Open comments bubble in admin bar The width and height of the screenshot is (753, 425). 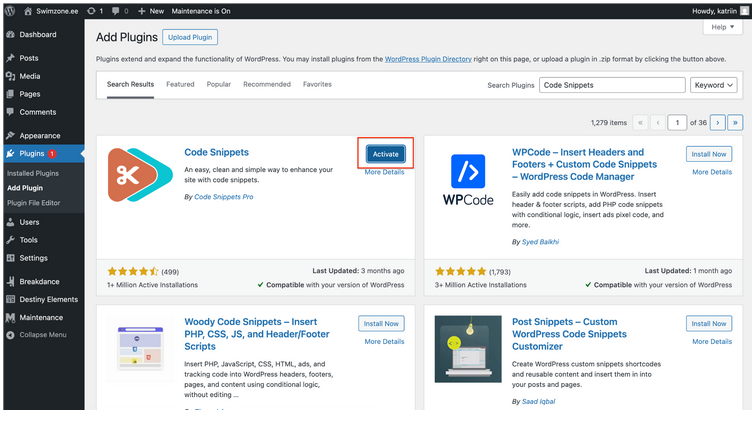pyautogui.click(x=120, y=11)
